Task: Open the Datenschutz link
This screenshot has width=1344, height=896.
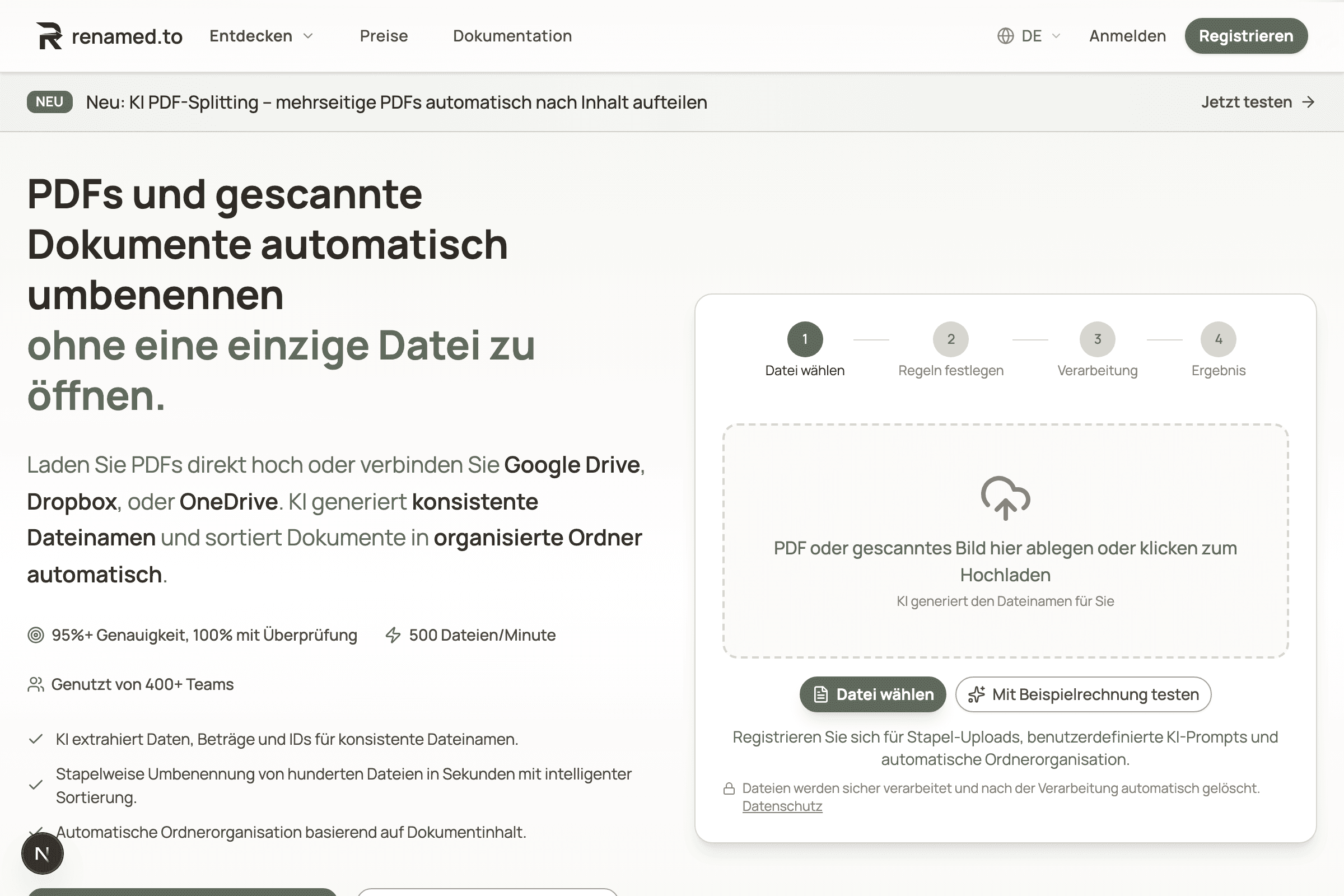Action: pyautogui.click(x=782, y=806)
